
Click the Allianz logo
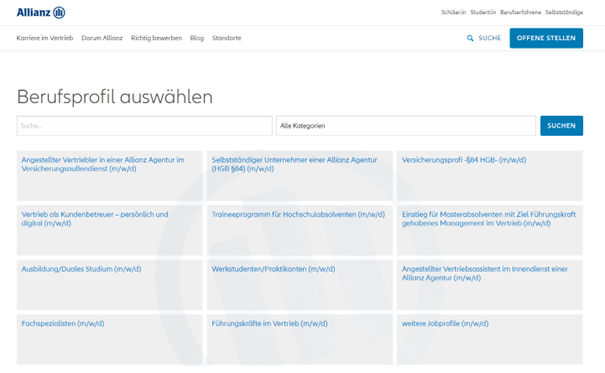(x=41, y=12)
